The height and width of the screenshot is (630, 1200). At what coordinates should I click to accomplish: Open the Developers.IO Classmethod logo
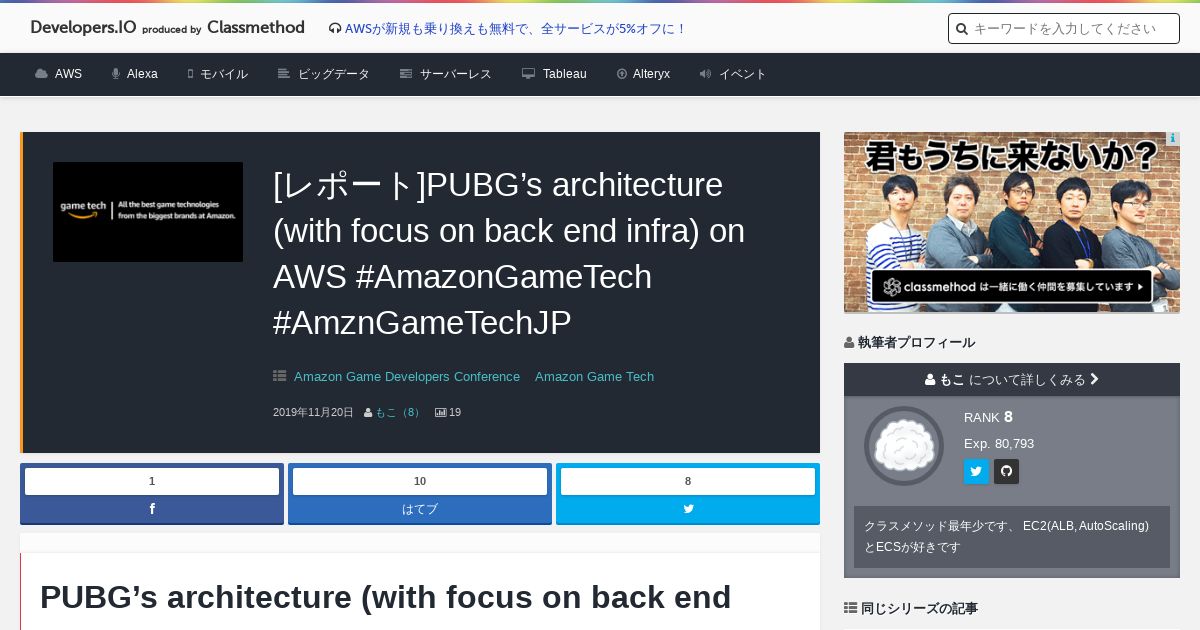pos(168,28)
